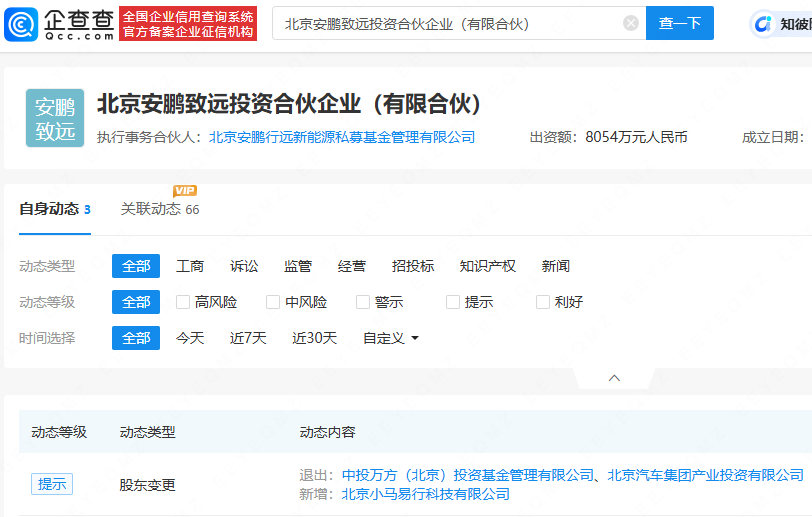Screen dimensions: 812x517
Task: Clear the search box with the X icon
Action: pyautogui.click(x=630, y=23)
